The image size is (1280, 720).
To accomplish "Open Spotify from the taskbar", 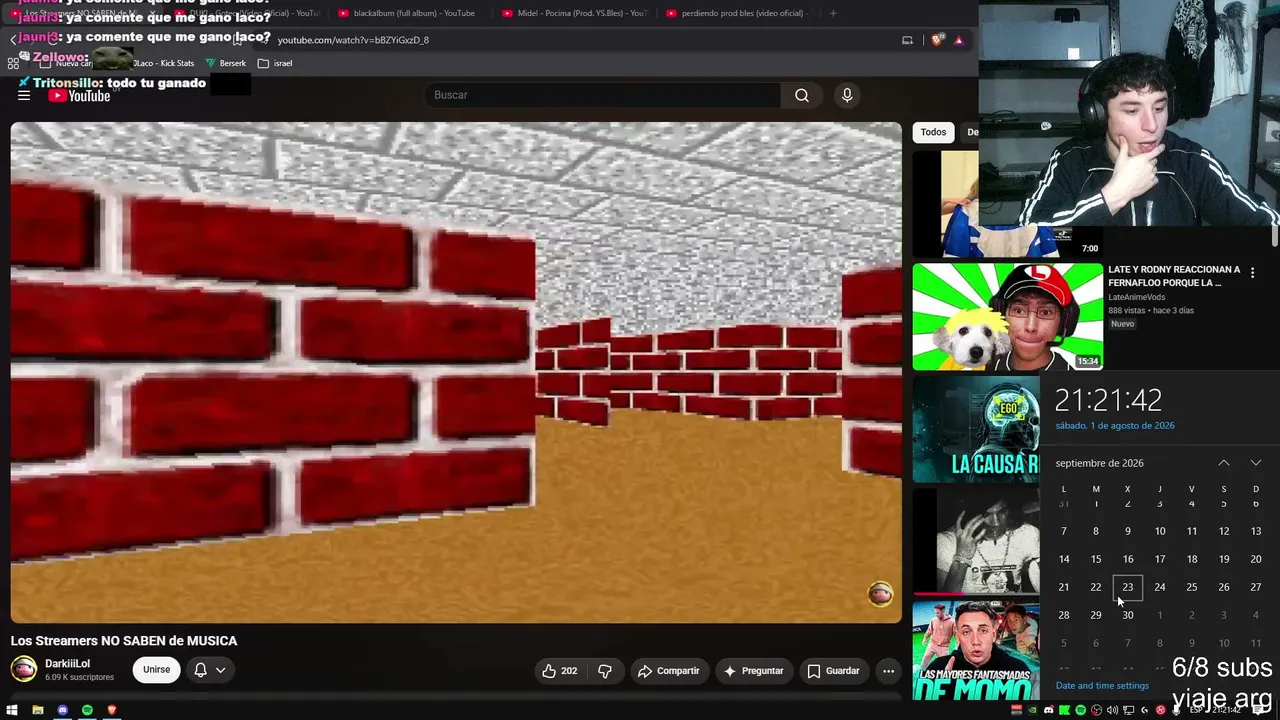I will [x=87, y=710].
